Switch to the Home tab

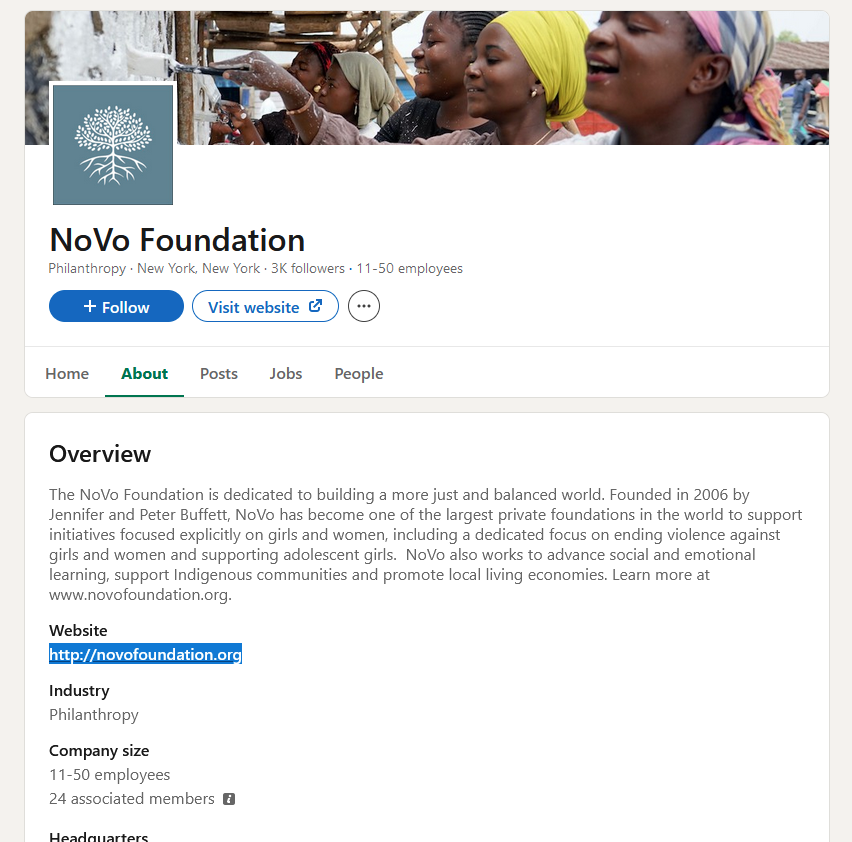[x=67, y=374]
